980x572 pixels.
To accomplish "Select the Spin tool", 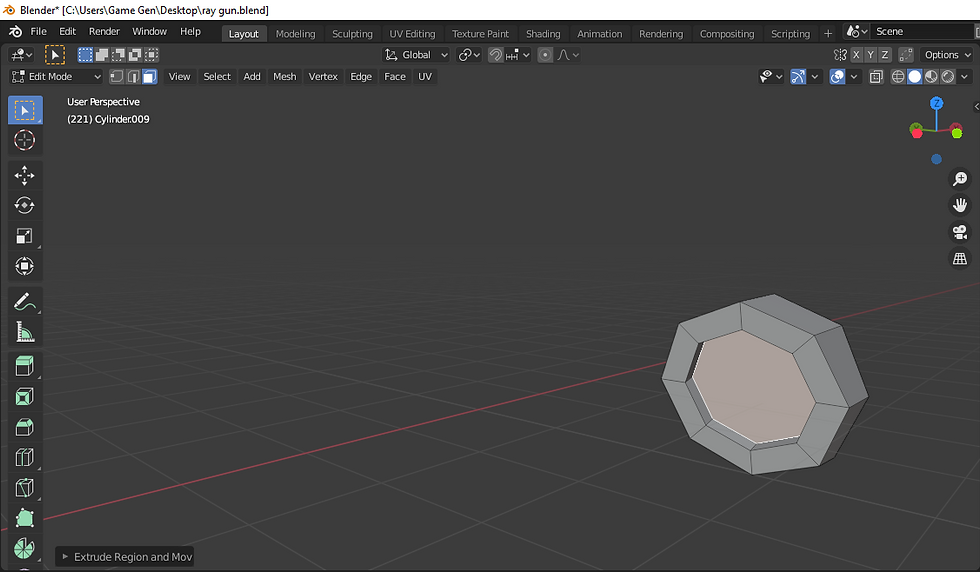I will [25, 548].
